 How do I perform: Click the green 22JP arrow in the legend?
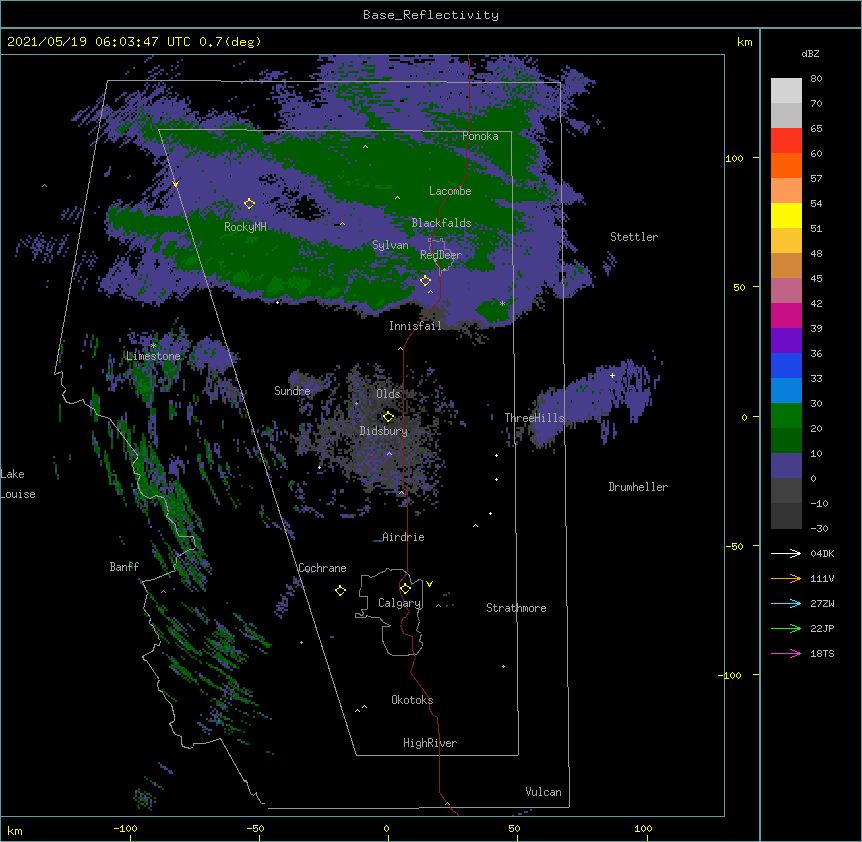pyautogui.click(x=786, y=628)
